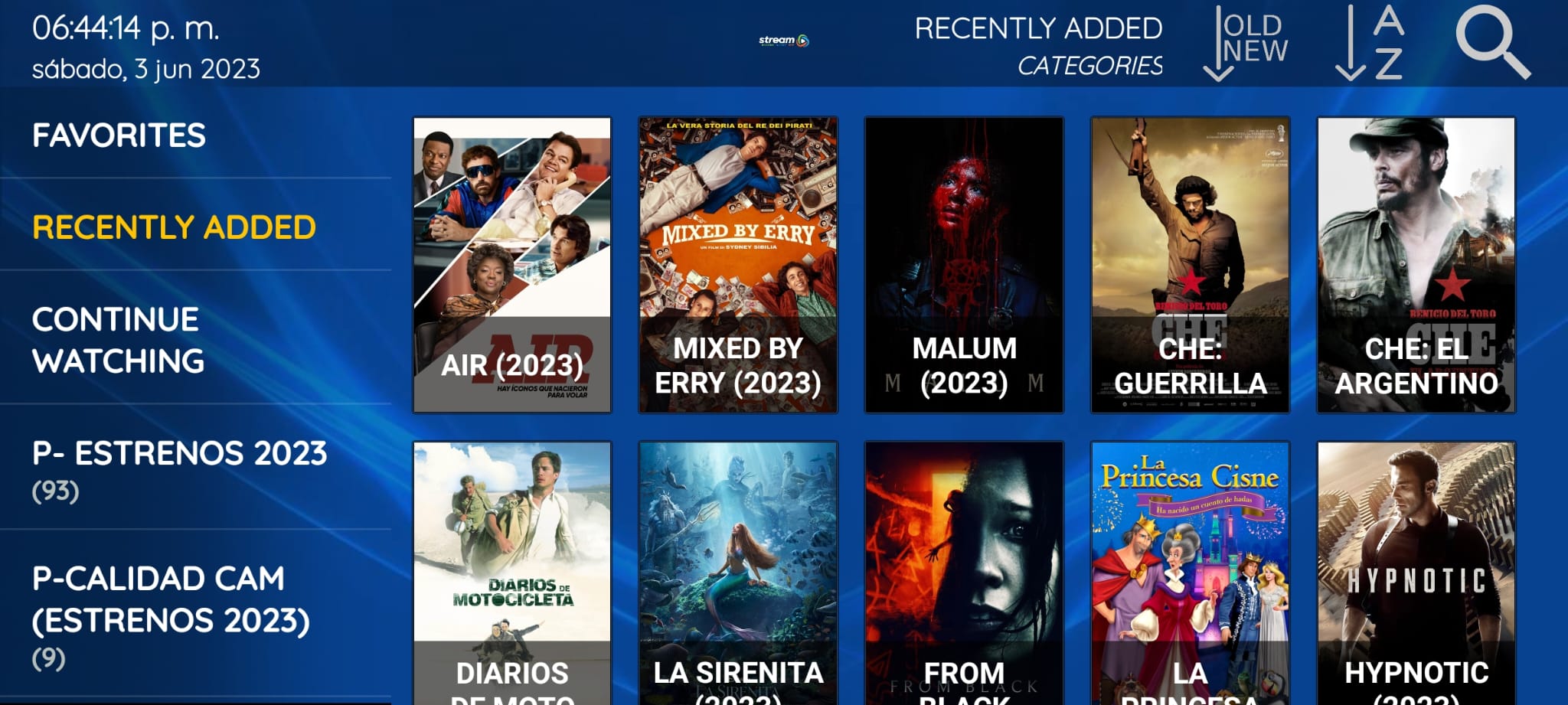Click the date sábado, 3 jun 2023
The height and width of the screenshot is (705, 1568).
pos(145,69)
